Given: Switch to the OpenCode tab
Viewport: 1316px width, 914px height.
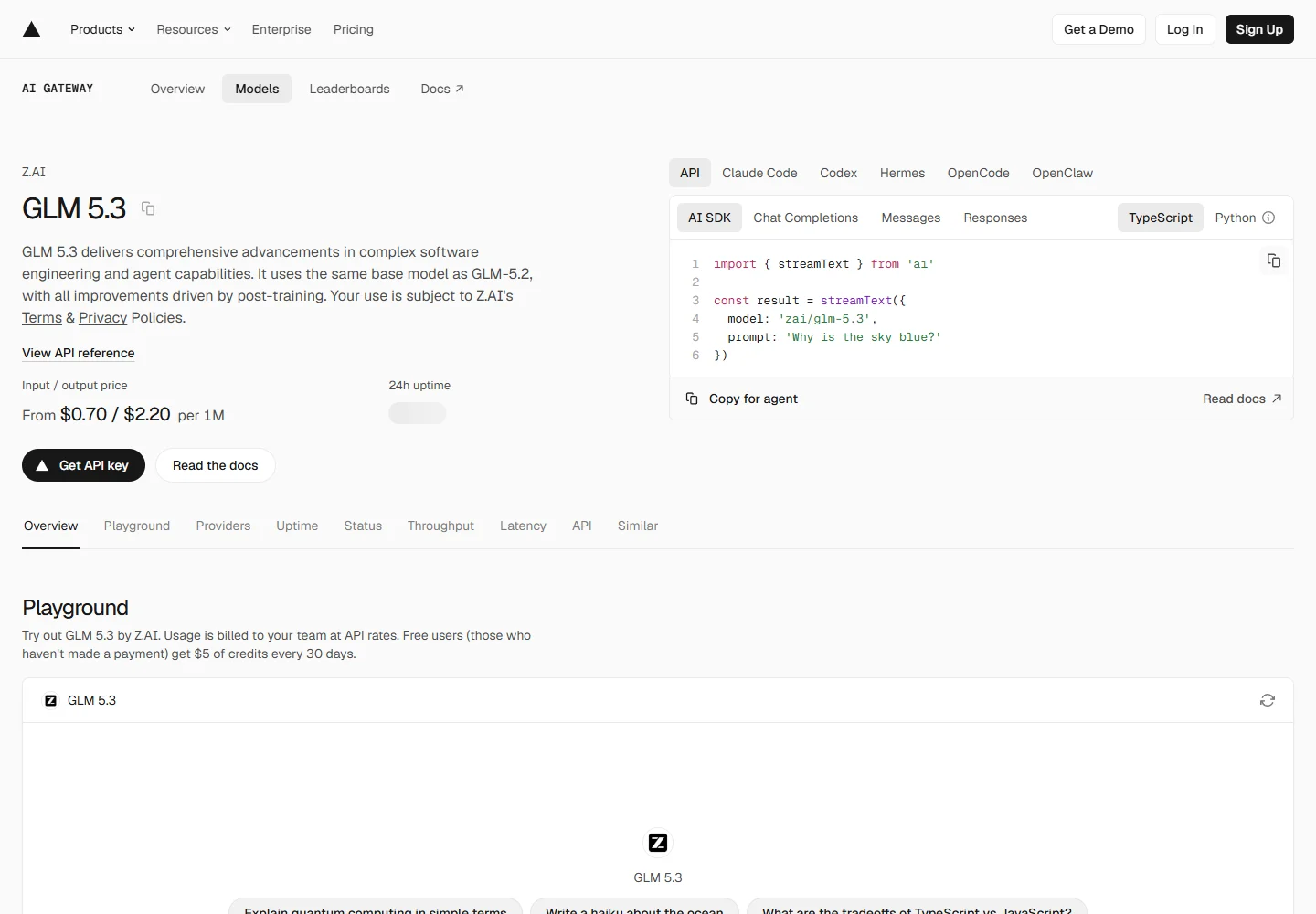Looking at the screenshot, I should click(x=978, y=173).
